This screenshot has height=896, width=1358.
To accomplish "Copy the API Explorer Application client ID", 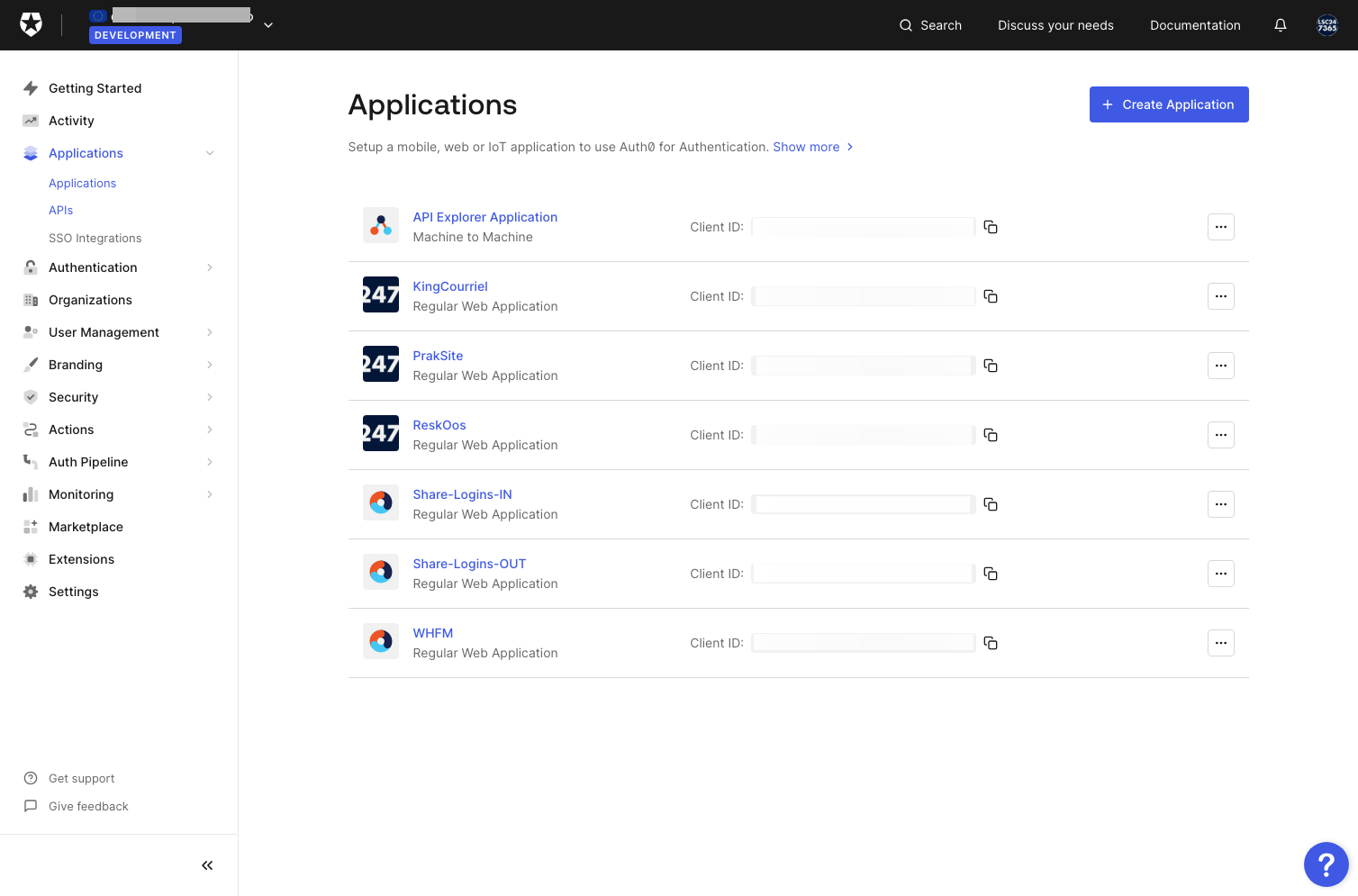I will [x=991, y=227].
